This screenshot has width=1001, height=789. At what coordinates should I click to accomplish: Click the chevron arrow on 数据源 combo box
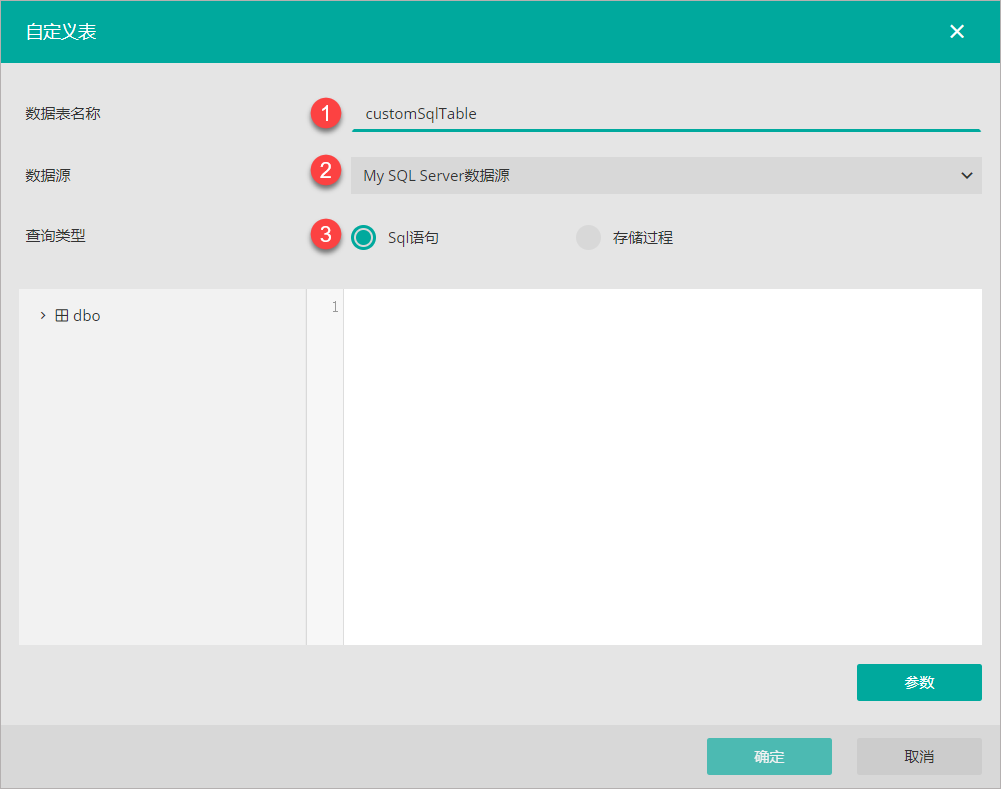point(966,175)
